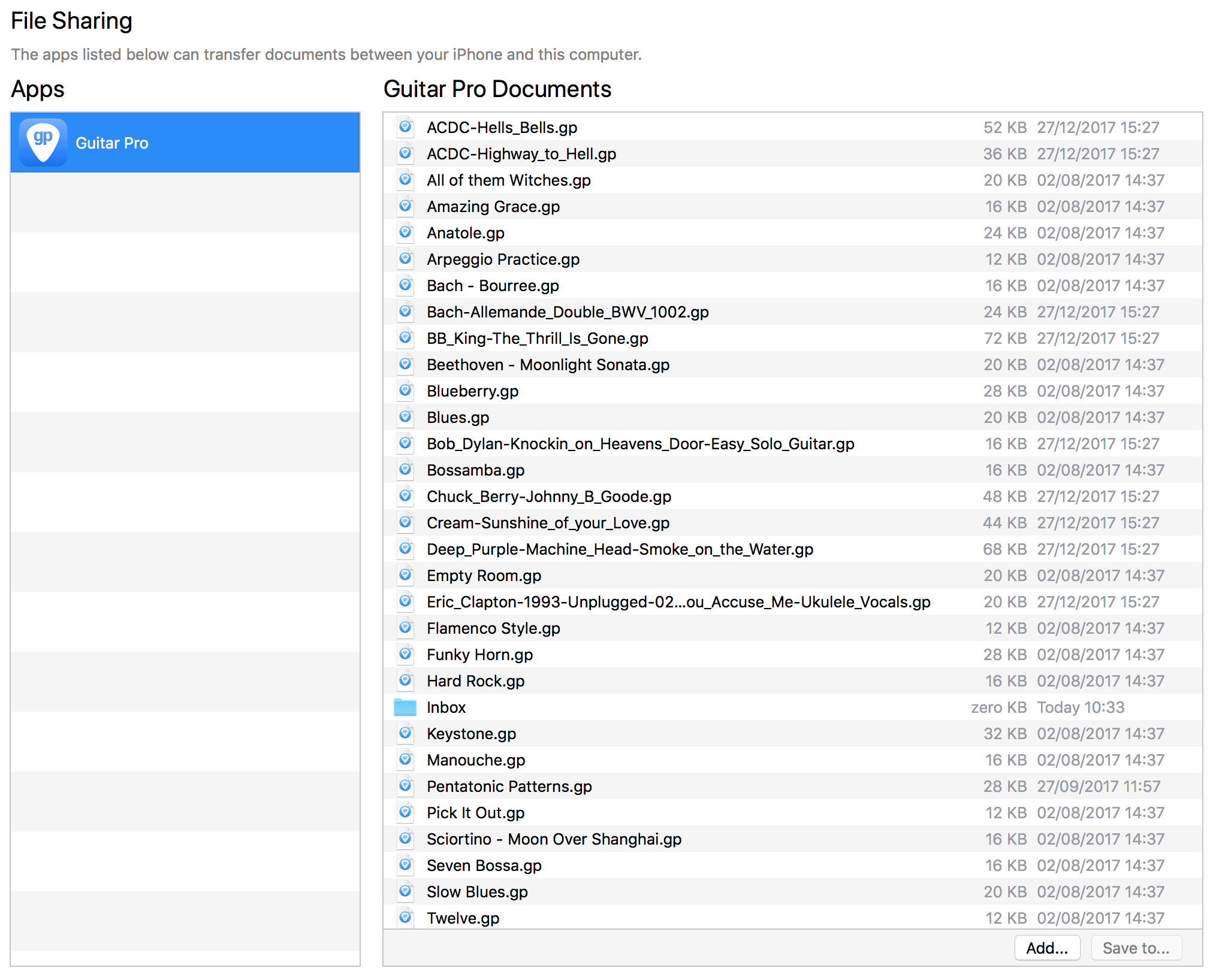Click the Blues.gp file icon
This screenshot has height=980, width=1213.
(x=406, y=417)
